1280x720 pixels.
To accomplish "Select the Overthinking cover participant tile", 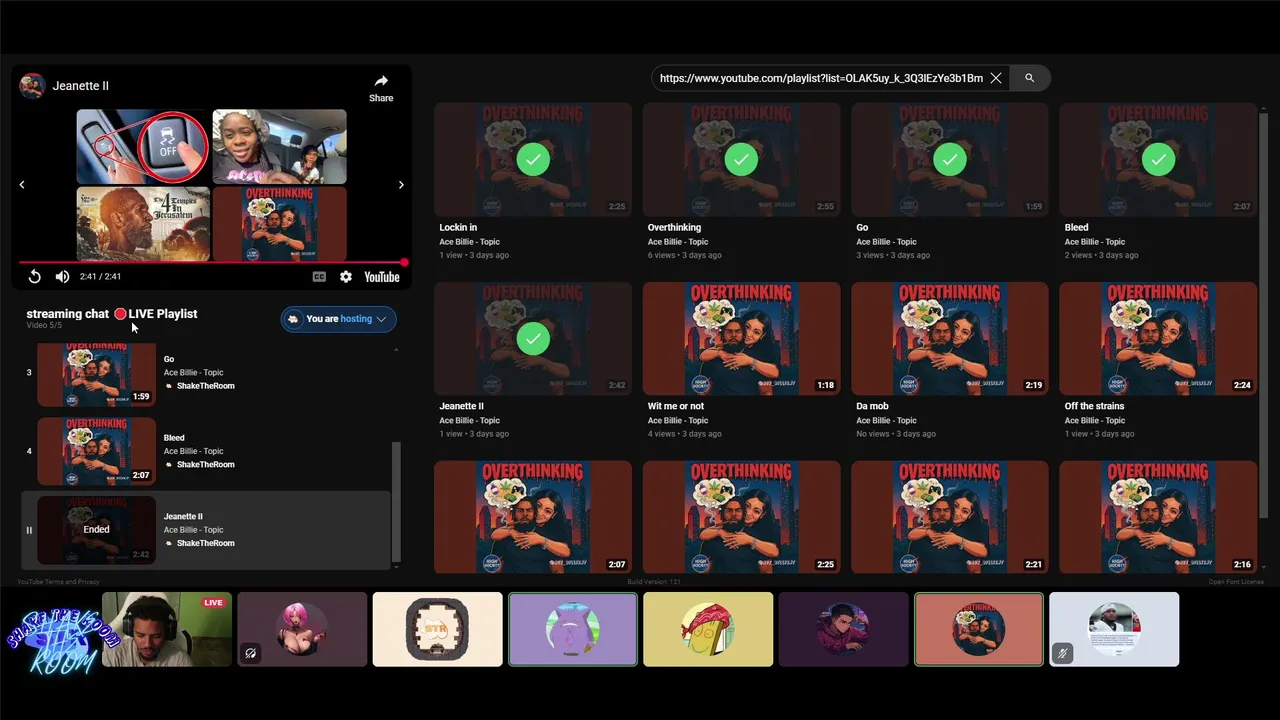I will pos(979,629).
